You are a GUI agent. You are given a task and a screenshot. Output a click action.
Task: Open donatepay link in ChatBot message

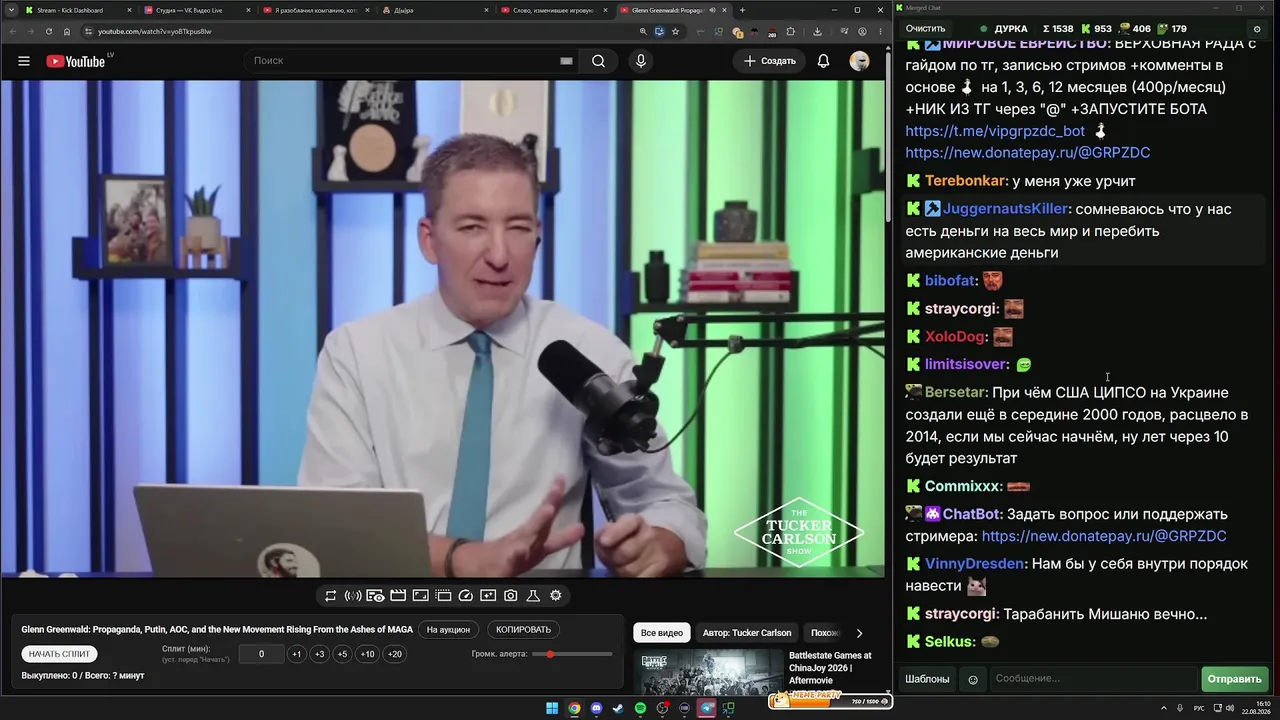pos(1104,536)
